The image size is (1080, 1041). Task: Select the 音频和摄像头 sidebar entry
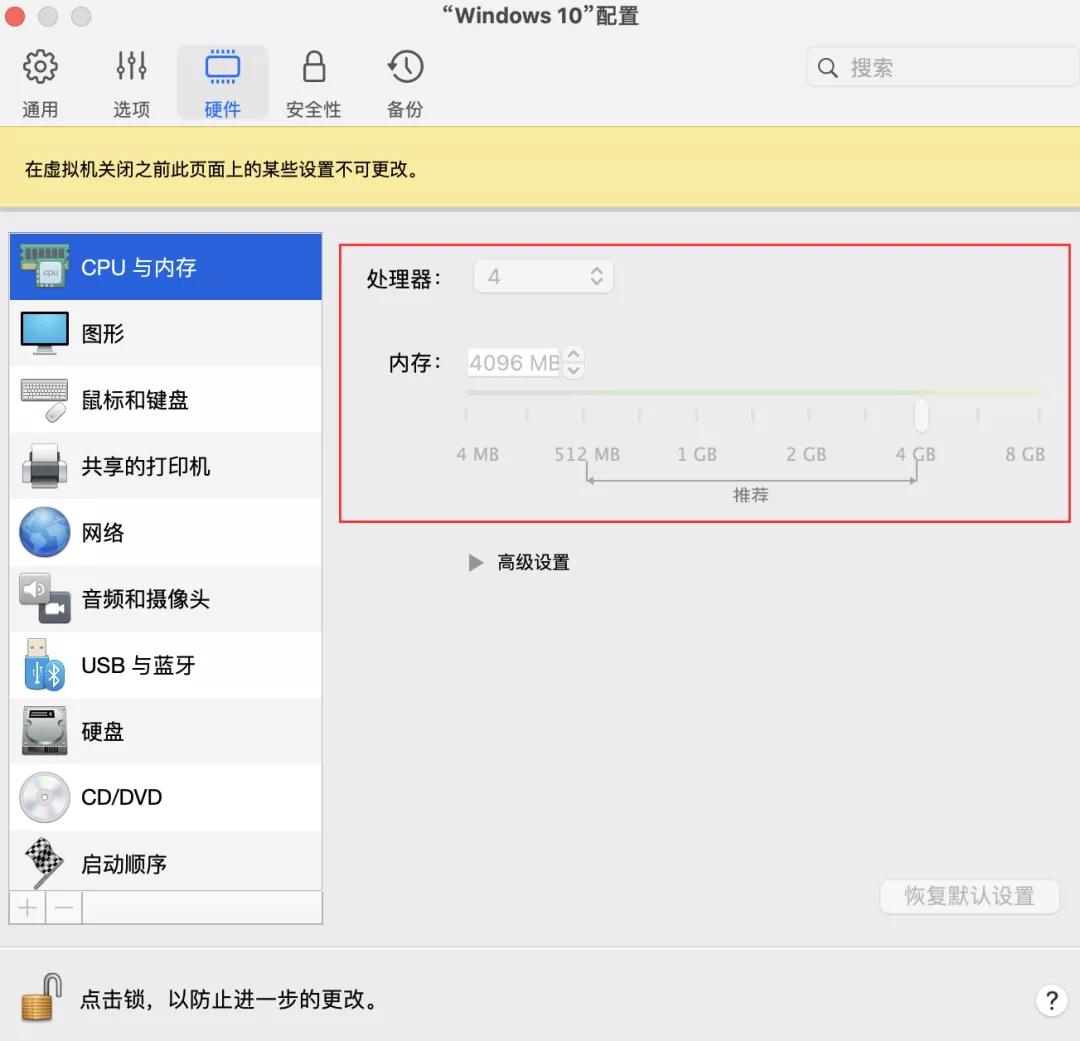[x=44, y=598]
